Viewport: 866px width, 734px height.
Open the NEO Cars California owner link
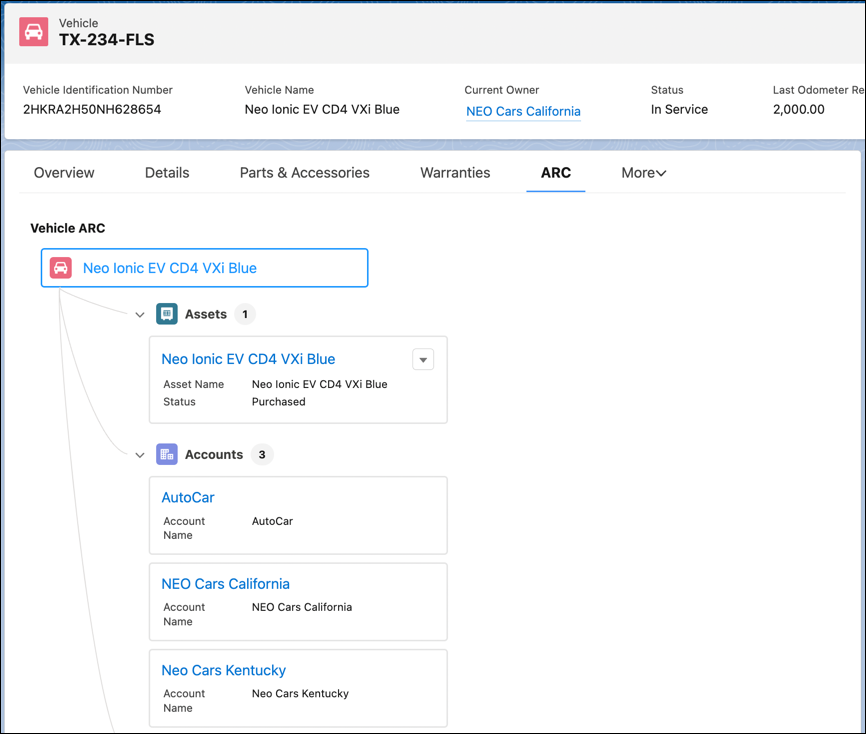point(523,111)
